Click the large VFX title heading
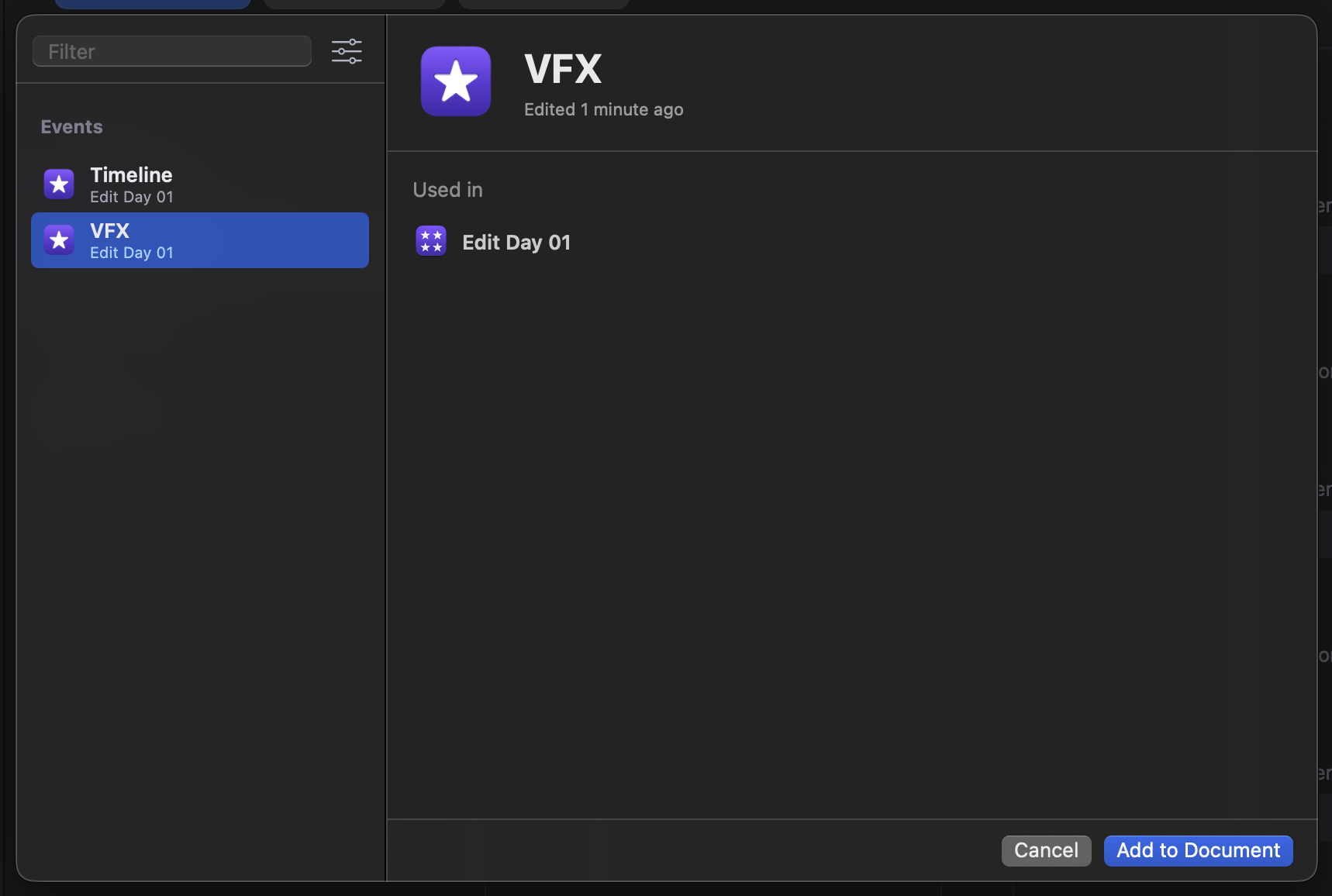Screen dimensions: 1332x896 click(563, 69)
